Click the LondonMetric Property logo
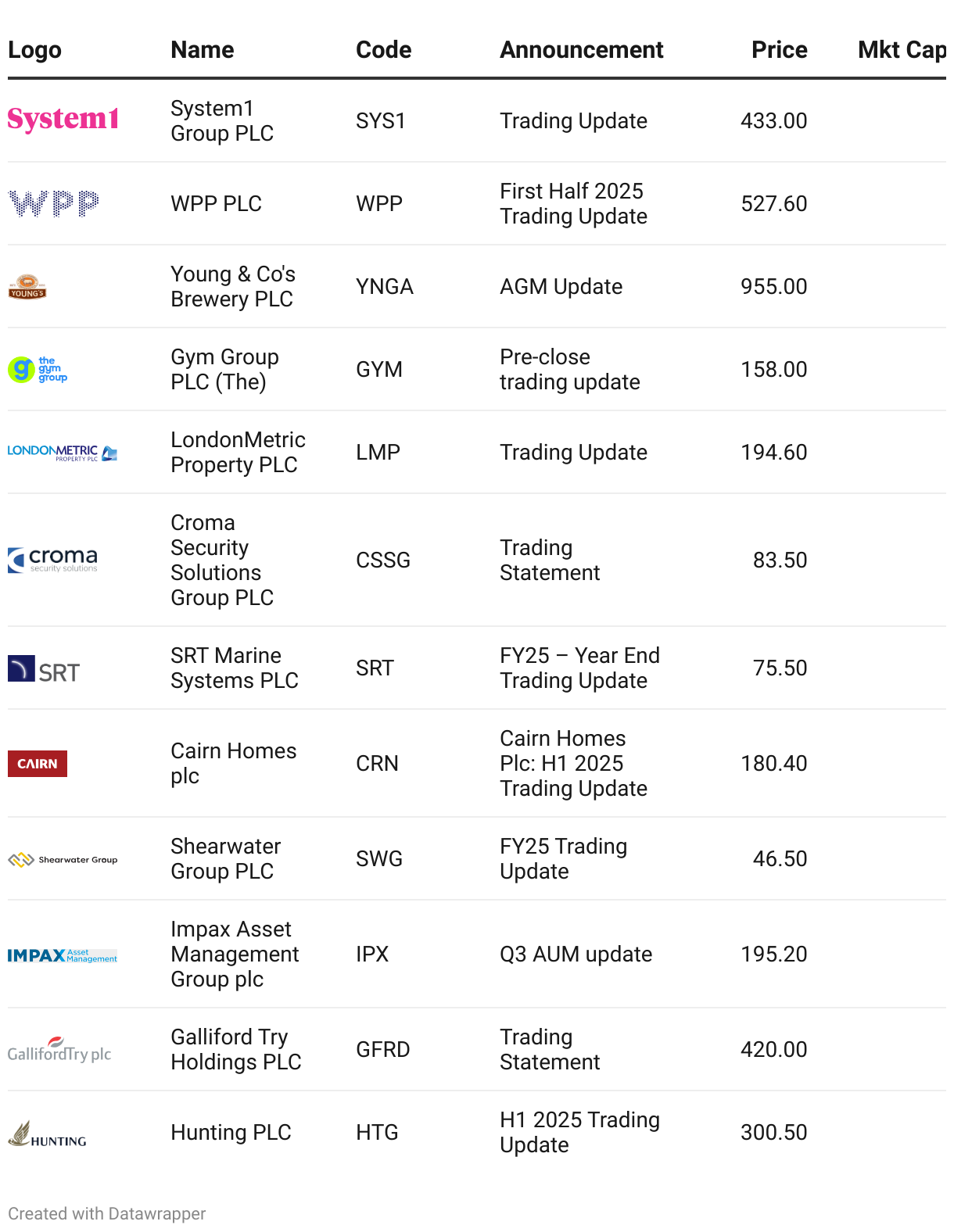954x1232 pixels. pos(63,453)
